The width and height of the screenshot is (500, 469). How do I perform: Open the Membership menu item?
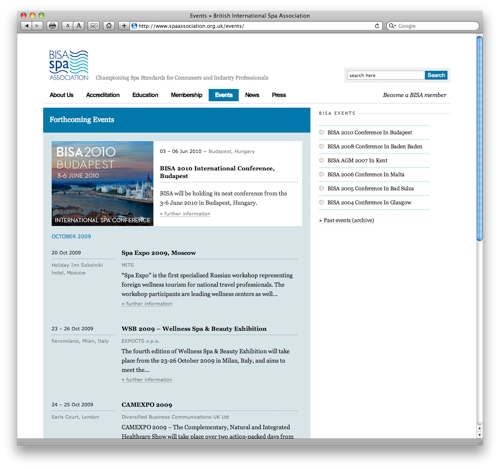pyautogui.click(x=186, y=95)
